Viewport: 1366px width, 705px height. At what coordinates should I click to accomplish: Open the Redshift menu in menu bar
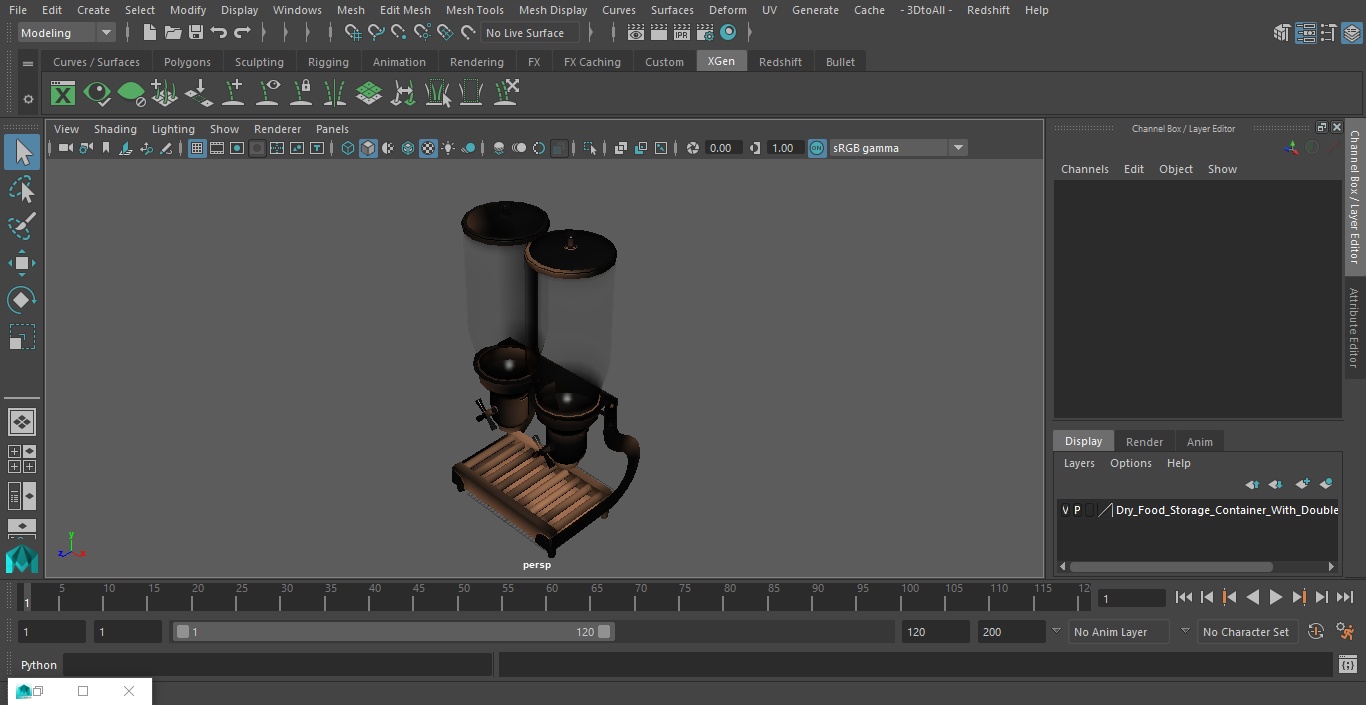point(988,10)
